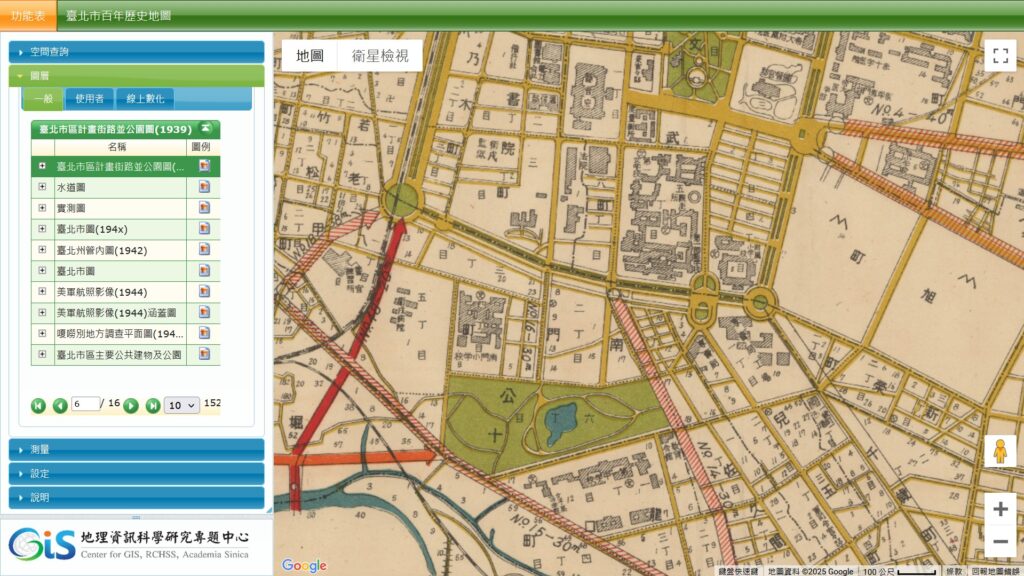Open the page size dropdown showing 10
This screenshot has height=576, width=1024.
point(182,406)
